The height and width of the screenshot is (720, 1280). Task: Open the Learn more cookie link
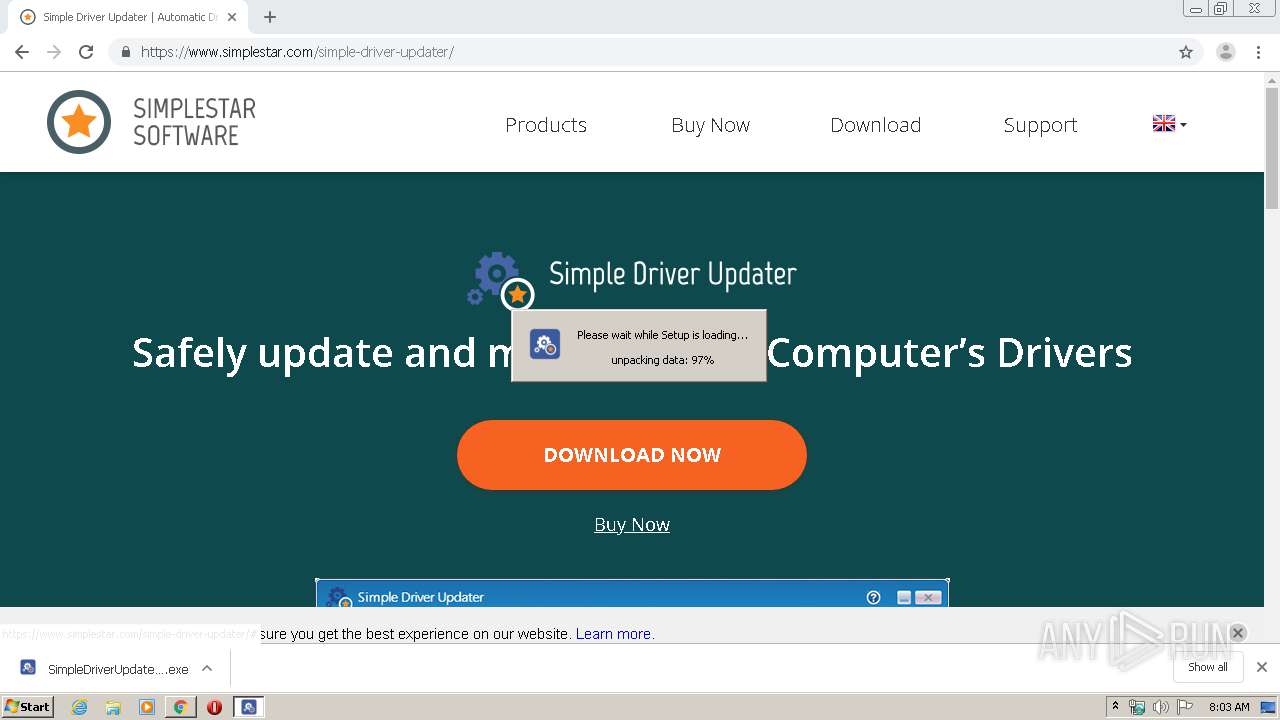613,634
